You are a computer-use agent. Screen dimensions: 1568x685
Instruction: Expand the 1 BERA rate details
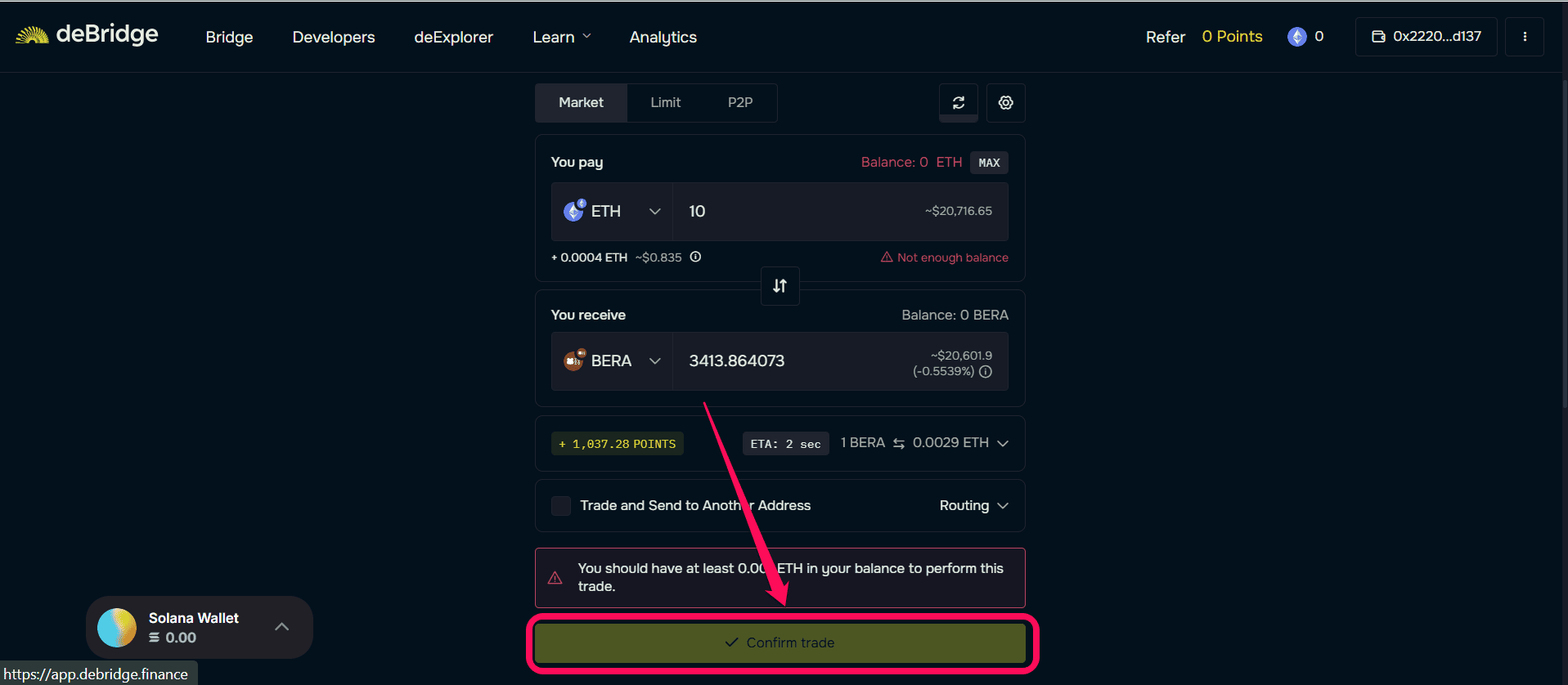[x=1003, y=443]
